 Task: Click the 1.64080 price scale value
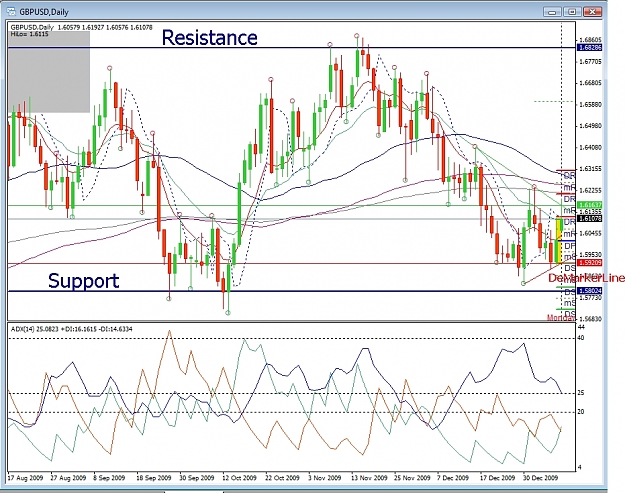click(590, 147)
